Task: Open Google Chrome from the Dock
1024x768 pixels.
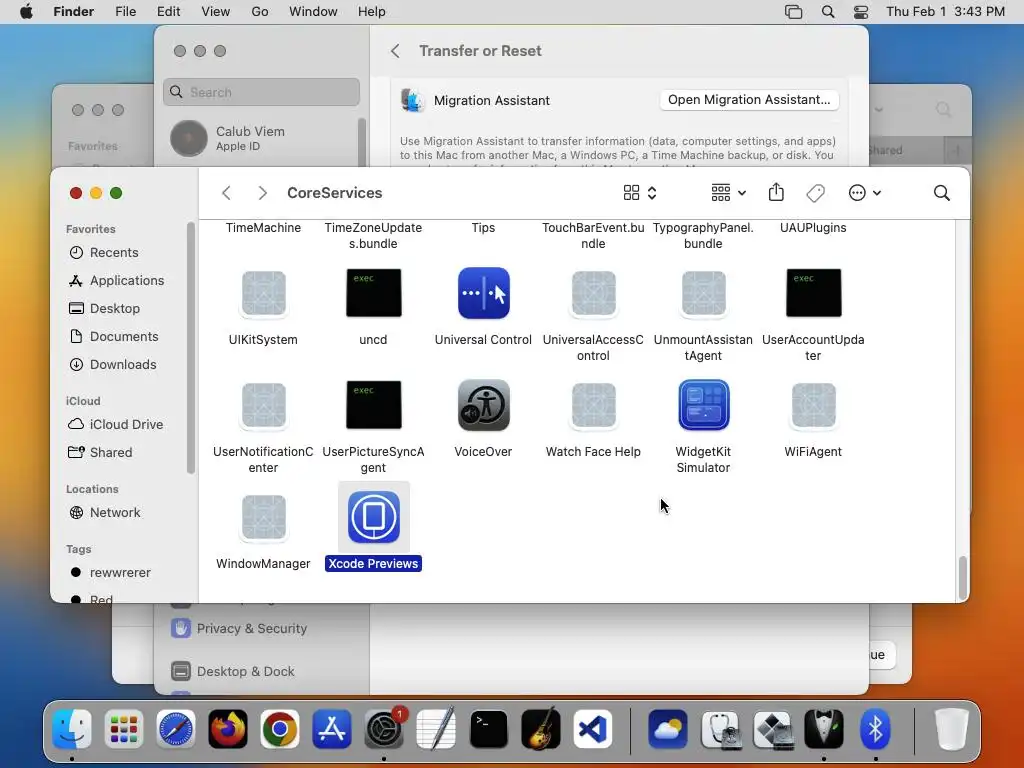Action: 280,729
